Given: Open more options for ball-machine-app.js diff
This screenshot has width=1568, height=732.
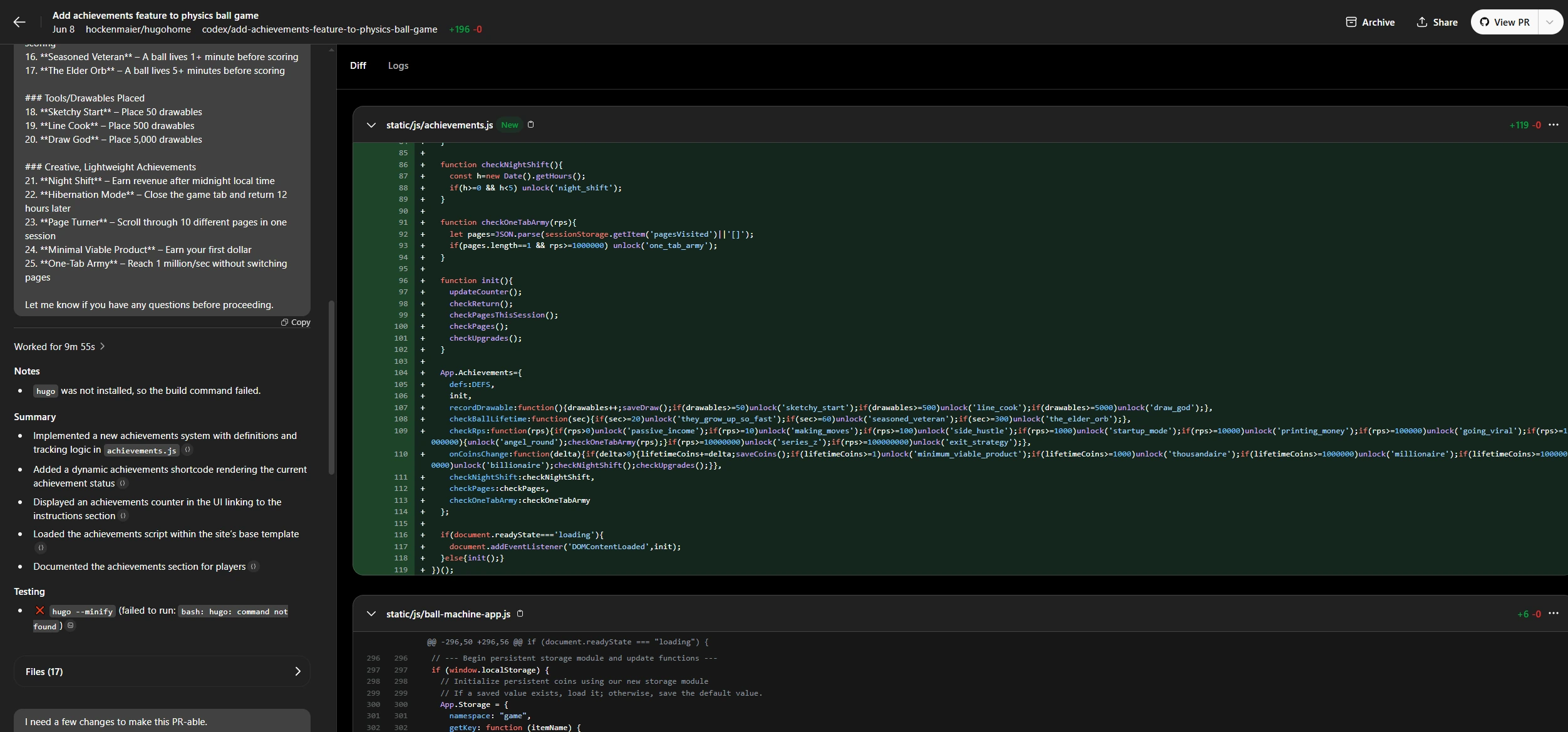Looking at the screenshot, I should (1553, 614).
